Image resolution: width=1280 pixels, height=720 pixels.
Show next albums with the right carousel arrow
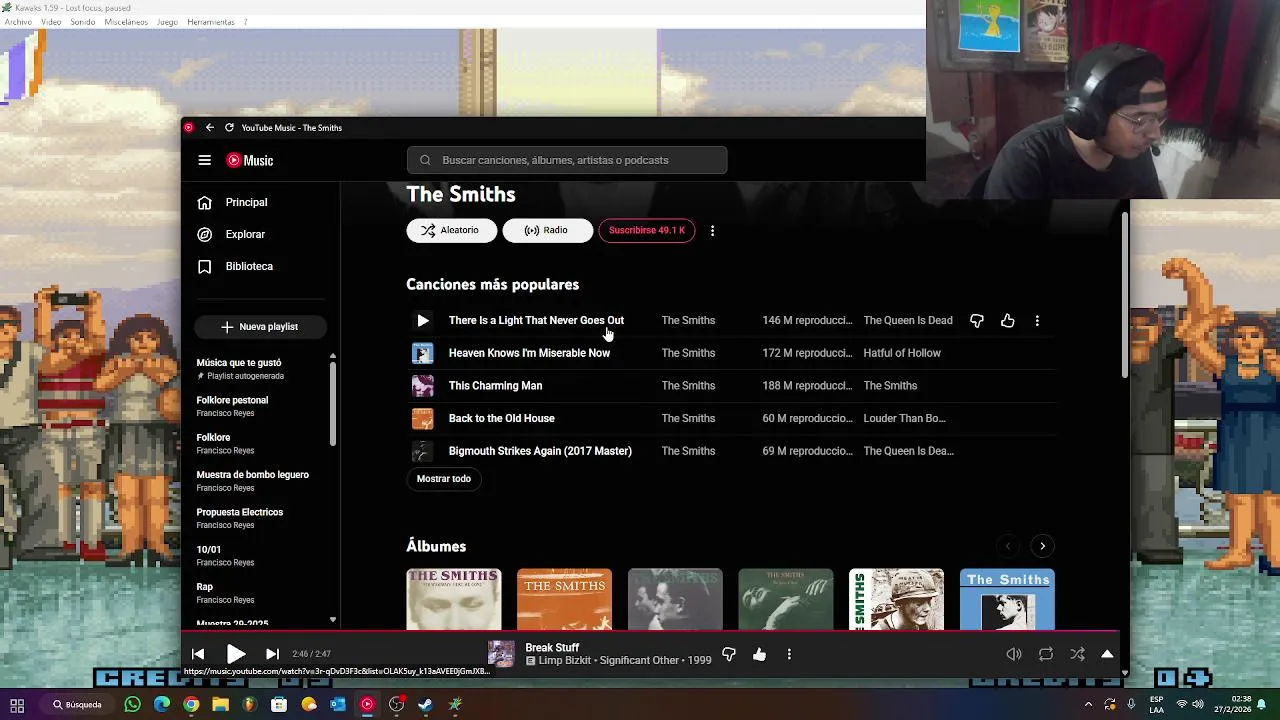coord(1042,546)
